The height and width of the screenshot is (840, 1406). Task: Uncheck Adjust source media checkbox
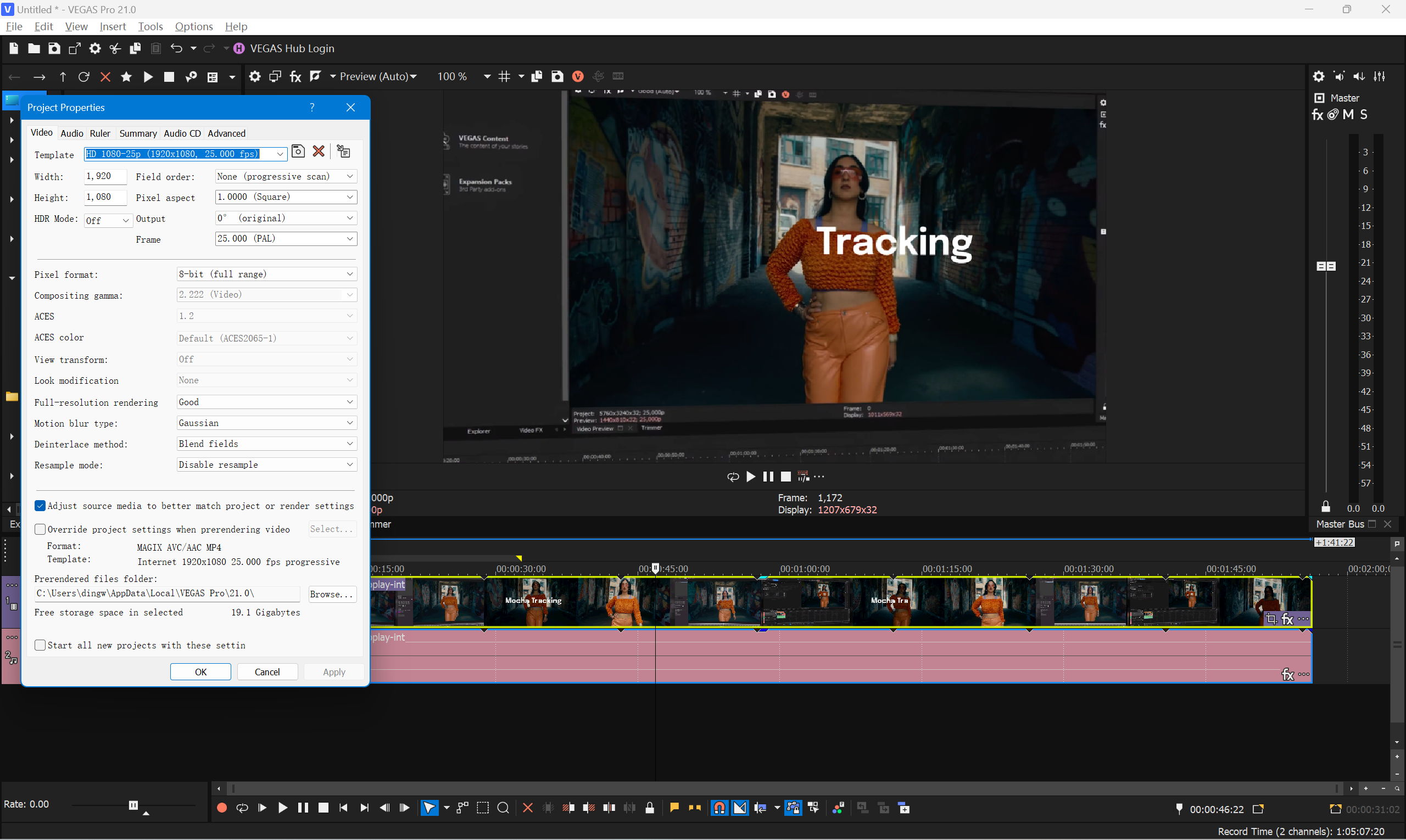40,506
